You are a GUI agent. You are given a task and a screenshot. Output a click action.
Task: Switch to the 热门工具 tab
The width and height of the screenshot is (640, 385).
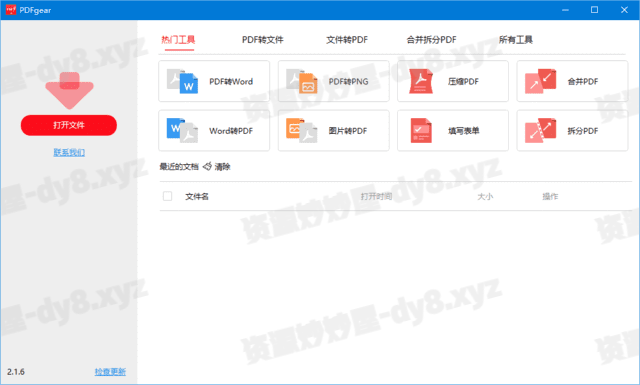pos(178,40)
